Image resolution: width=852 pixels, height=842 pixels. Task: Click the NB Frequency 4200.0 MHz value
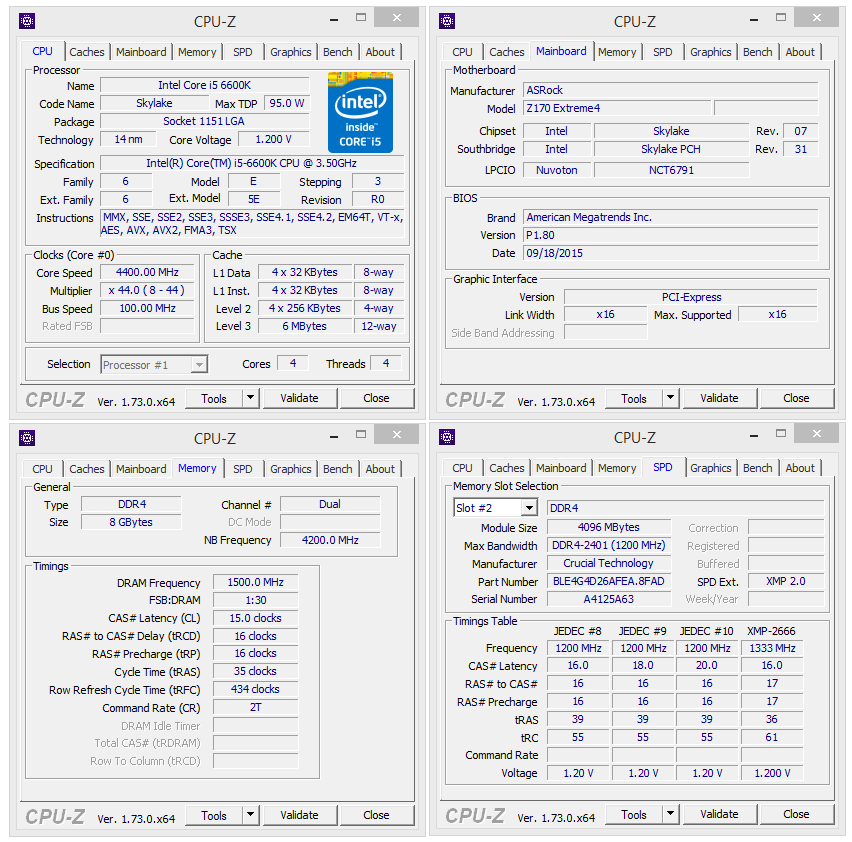click(330, 540)
